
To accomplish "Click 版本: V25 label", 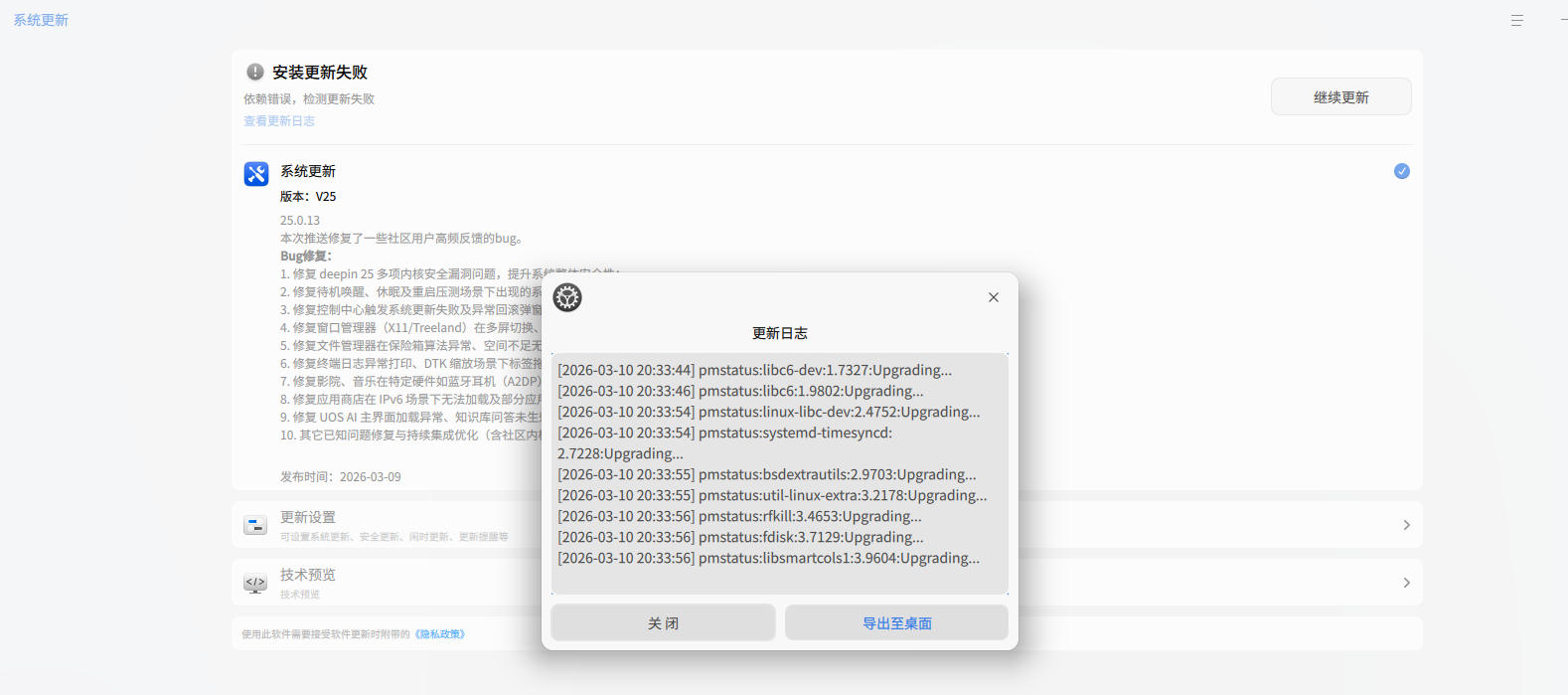I will (x=308, y=196).
